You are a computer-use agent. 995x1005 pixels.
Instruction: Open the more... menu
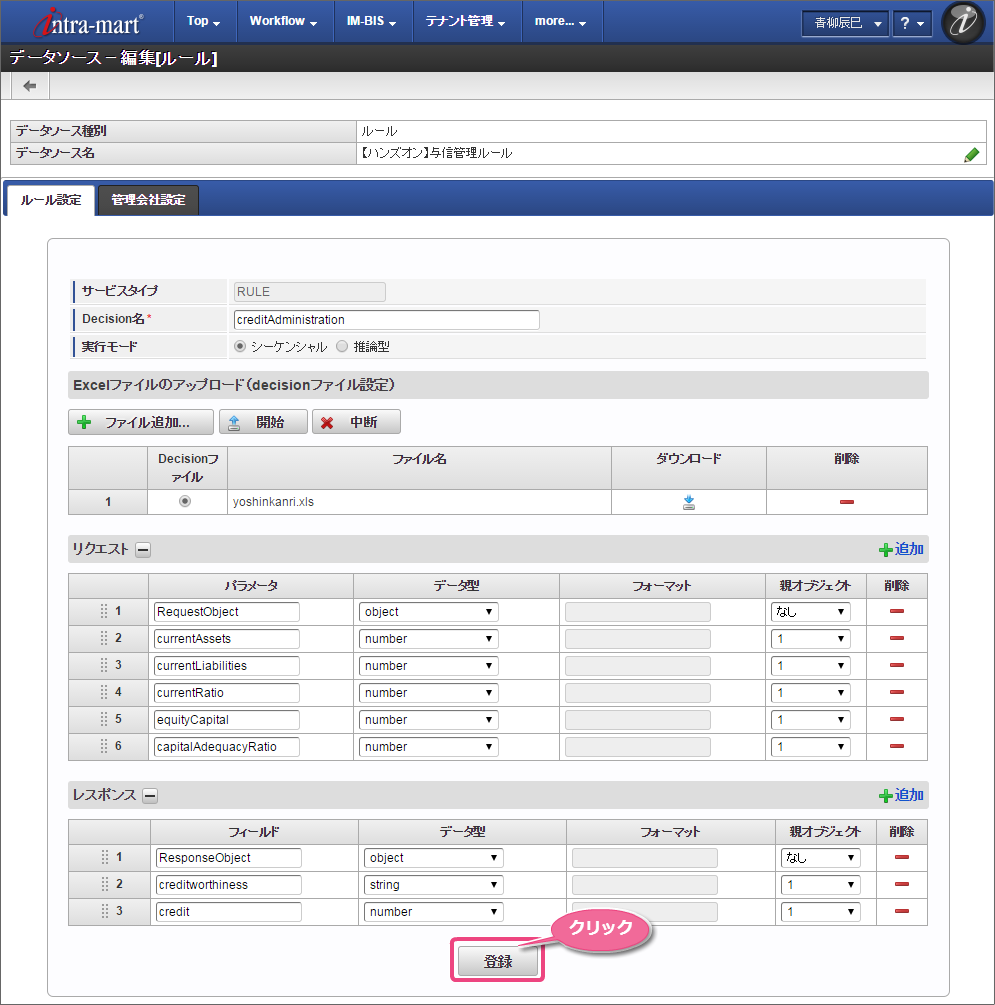click(561, 21)
